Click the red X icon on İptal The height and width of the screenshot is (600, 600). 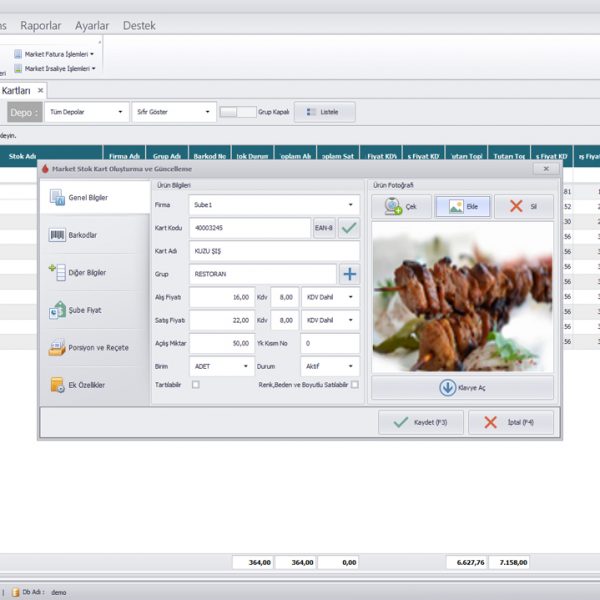pos(491,422)
